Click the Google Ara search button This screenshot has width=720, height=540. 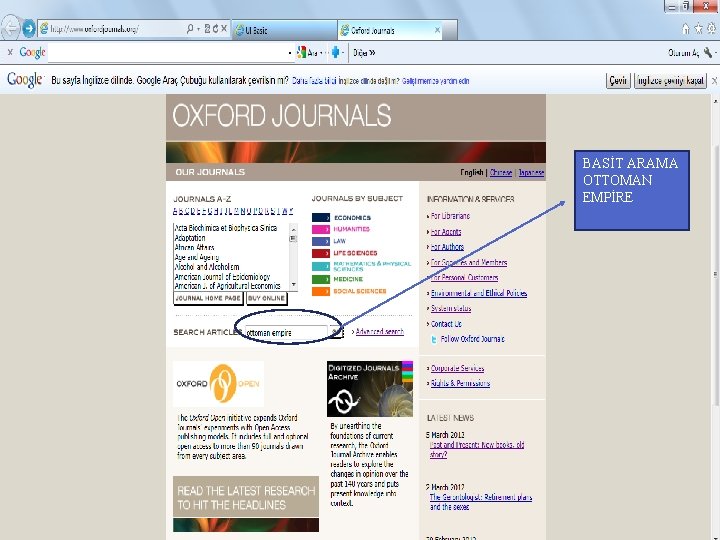(309, 53)
